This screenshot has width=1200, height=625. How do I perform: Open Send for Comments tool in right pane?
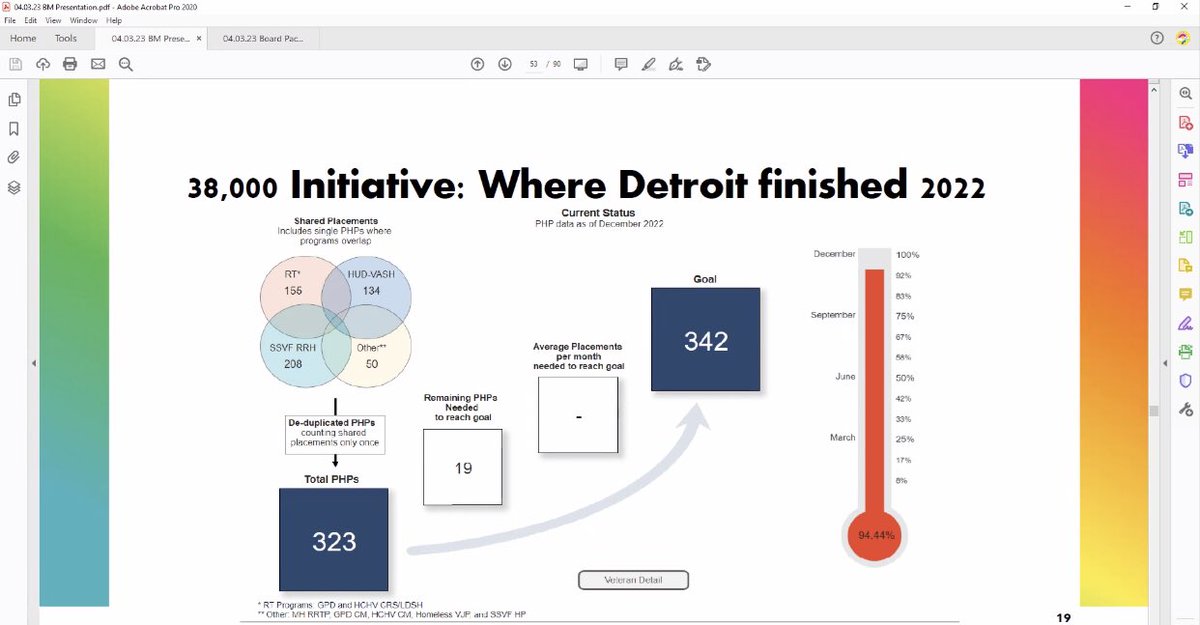pyautogui.click(x=1186, y=265)
